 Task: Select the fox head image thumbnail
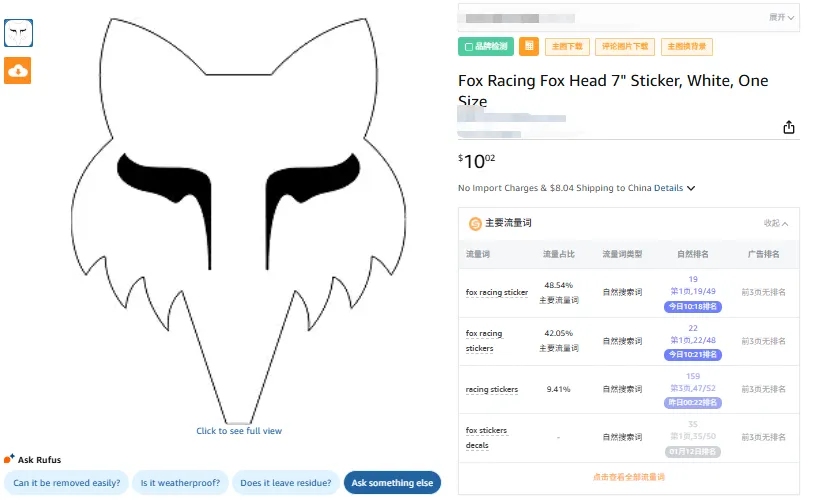point(18,34)
